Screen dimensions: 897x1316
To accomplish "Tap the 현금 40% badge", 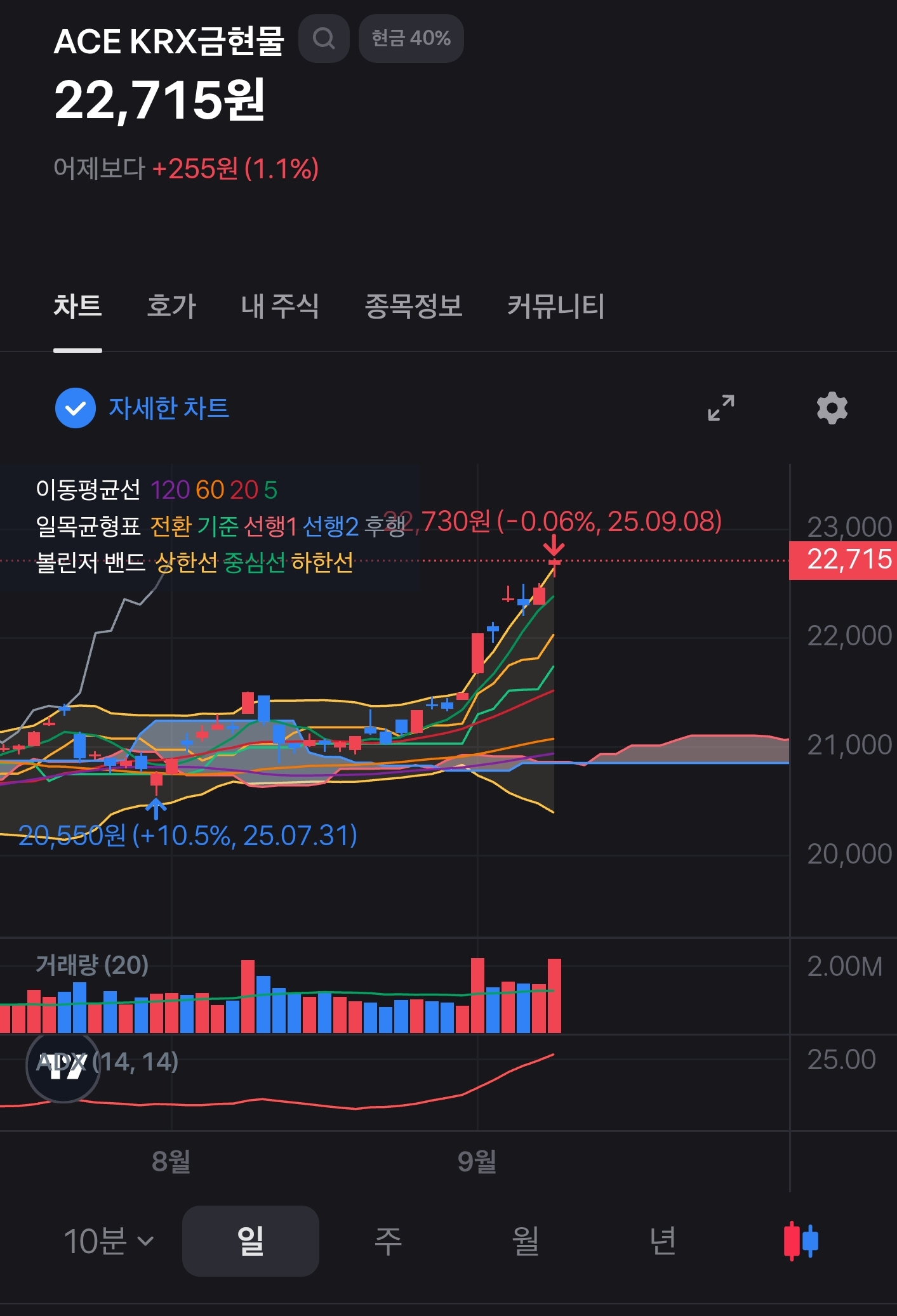I will coord(411,39).
